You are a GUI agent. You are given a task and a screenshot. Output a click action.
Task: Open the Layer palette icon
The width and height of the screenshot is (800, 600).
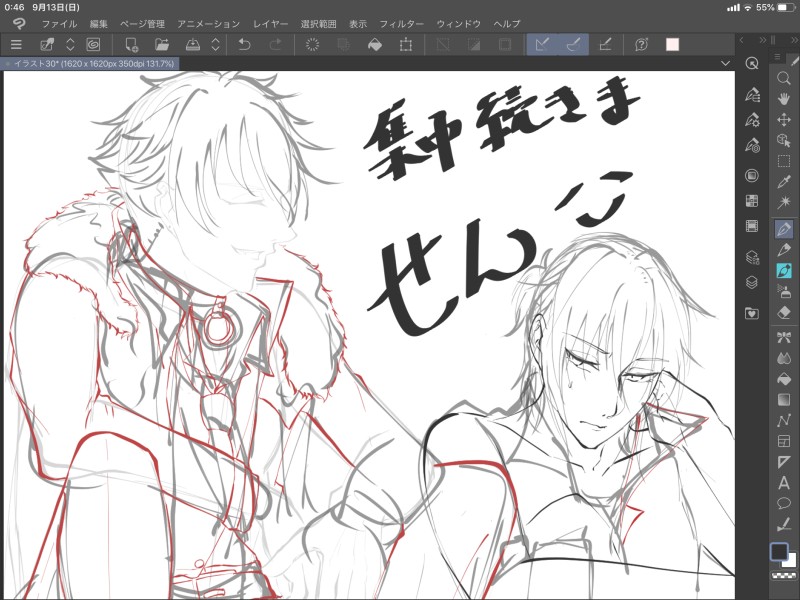pos(752,283)
